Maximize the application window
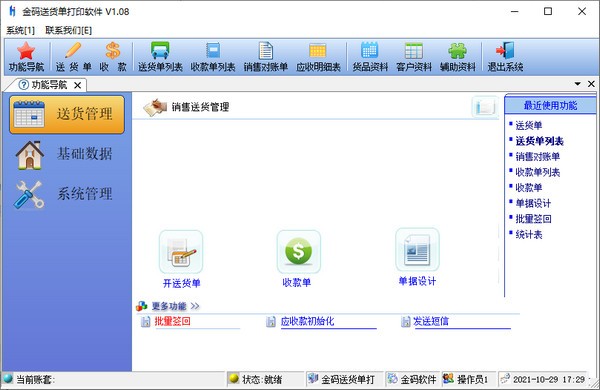 click(548, 11)
